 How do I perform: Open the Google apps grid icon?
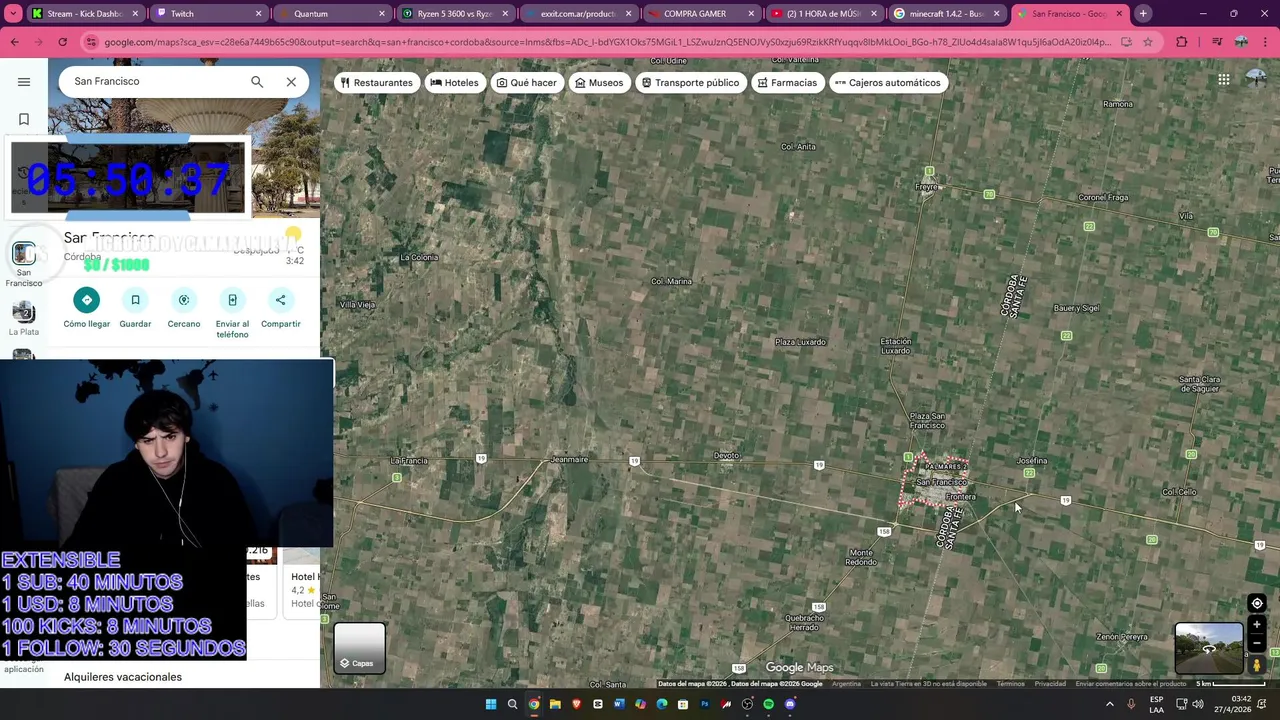coord(1224,80)
